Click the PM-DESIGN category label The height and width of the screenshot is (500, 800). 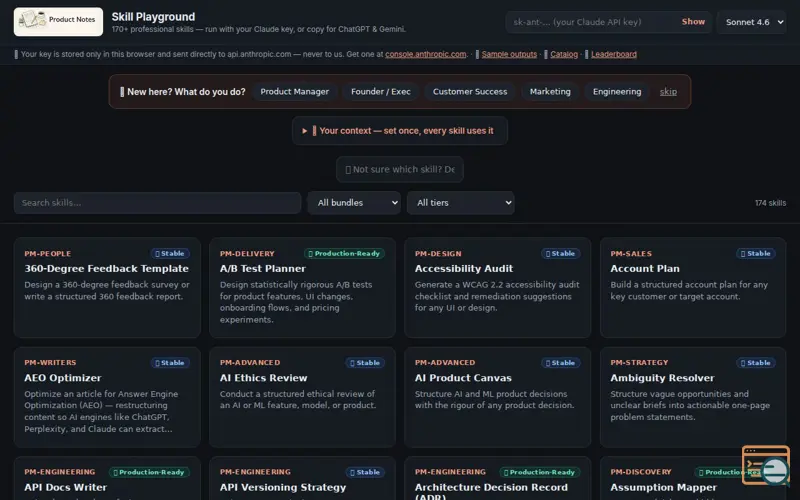pos(438,254)
